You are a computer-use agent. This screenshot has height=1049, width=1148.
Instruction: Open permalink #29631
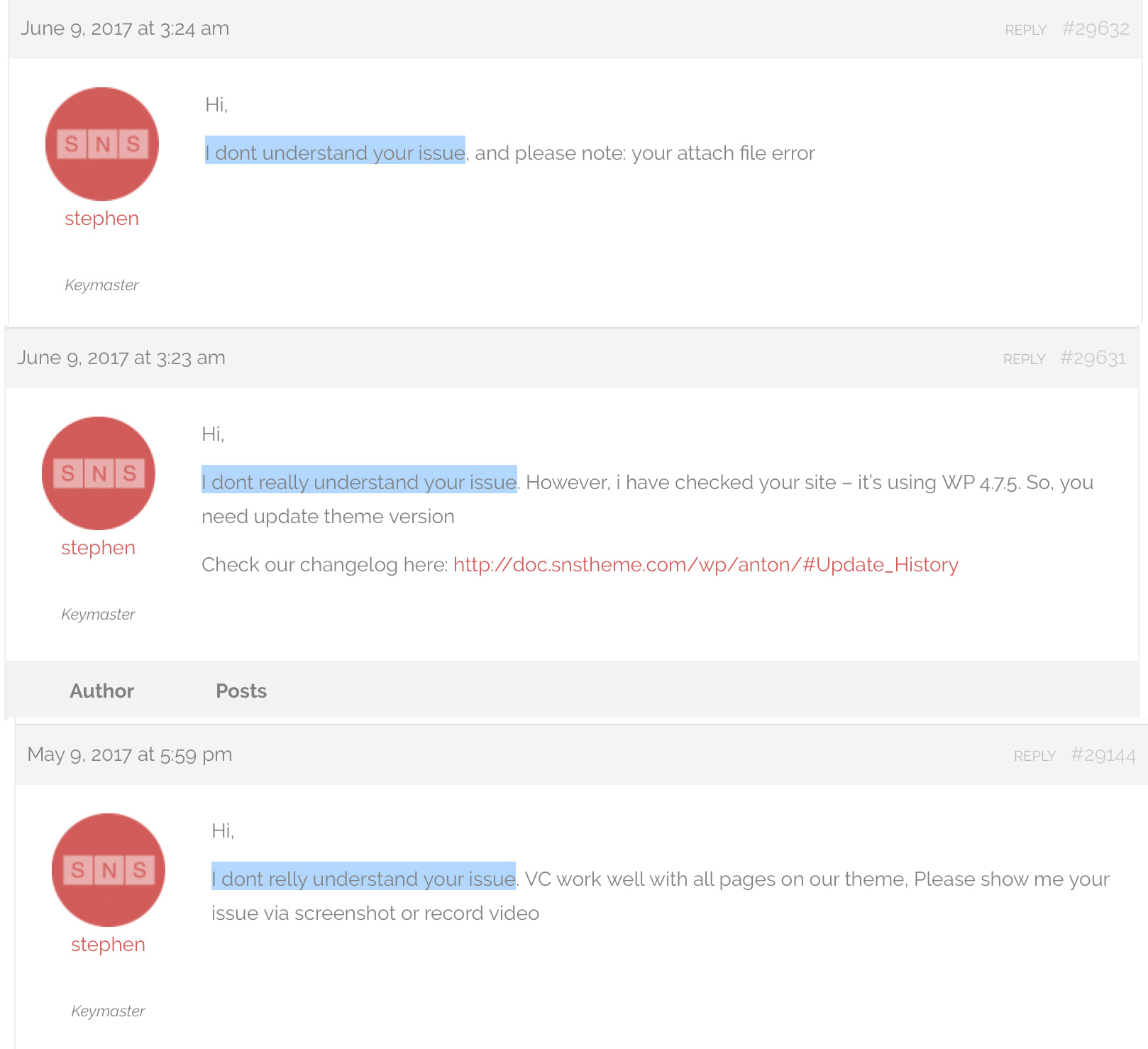pos(1093,358)
